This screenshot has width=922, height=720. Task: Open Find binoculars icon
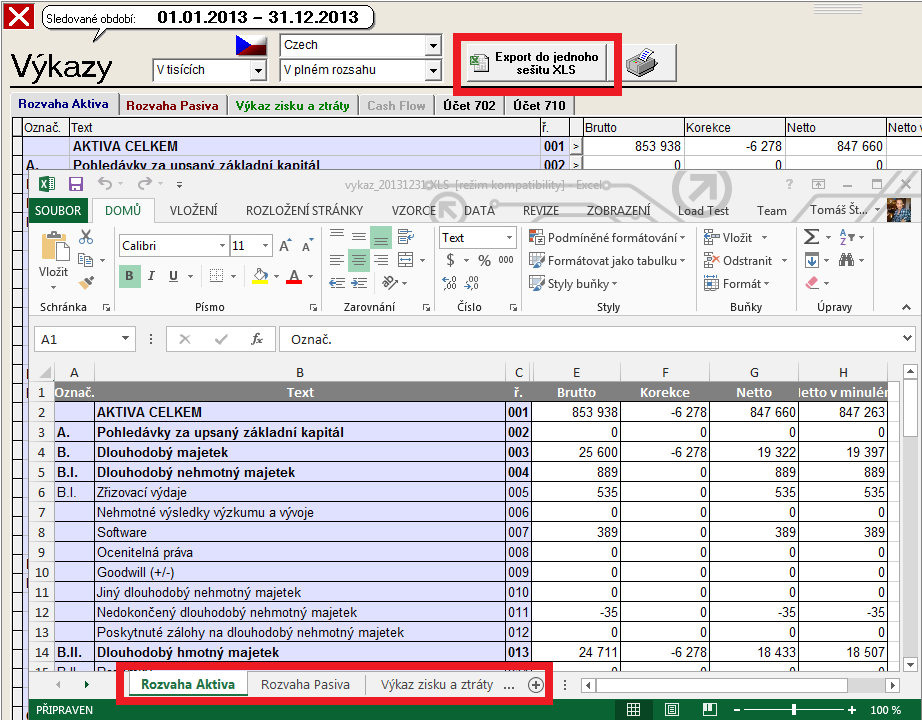[846, 260]
